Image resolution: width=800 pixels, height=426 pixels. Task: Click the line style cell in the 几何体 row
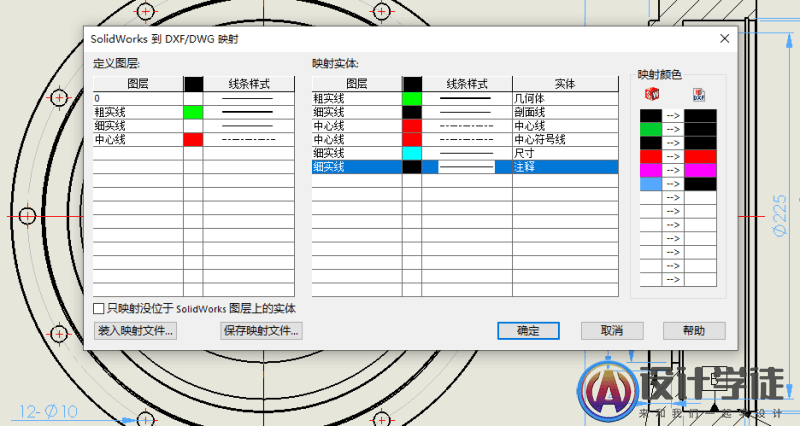pos(467,98)
